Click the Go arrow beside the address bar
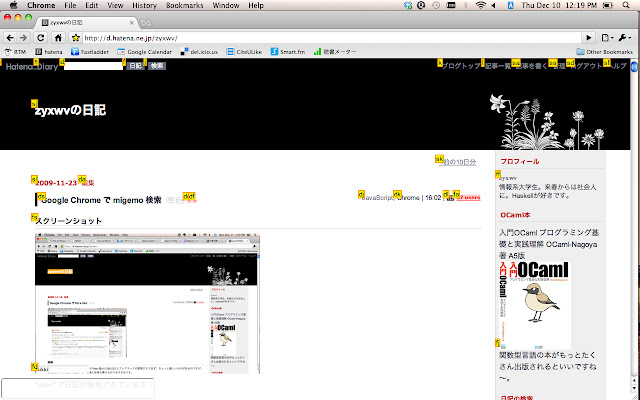640x400 pixels. point(589,38)
